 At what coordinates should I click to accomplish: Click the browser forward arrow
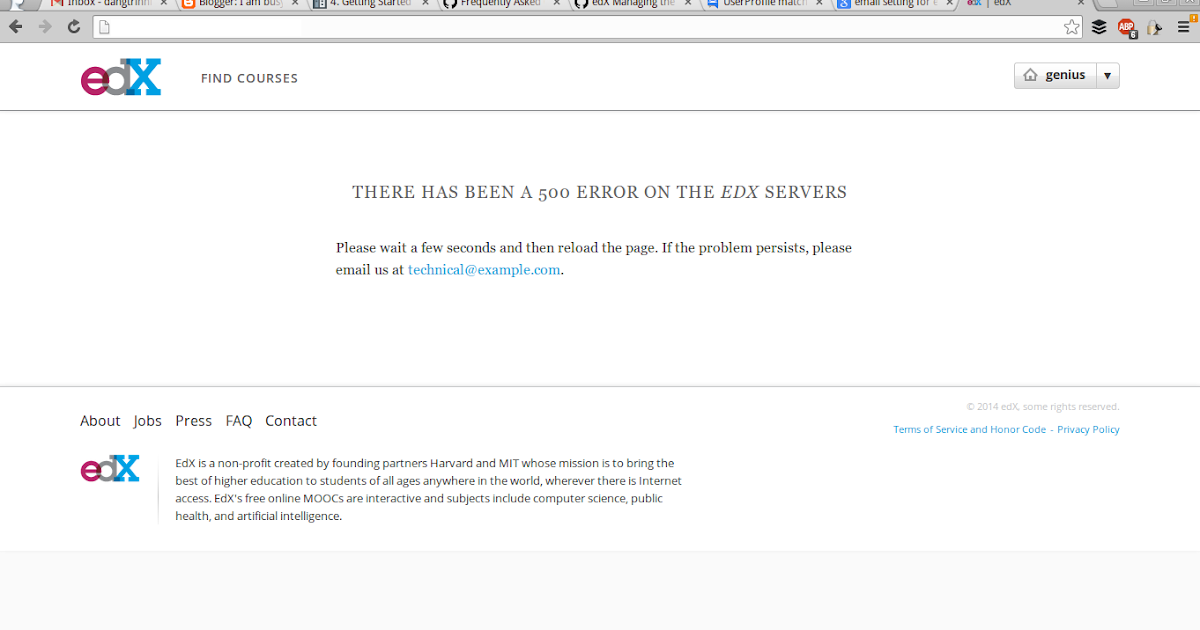[45, 27]
